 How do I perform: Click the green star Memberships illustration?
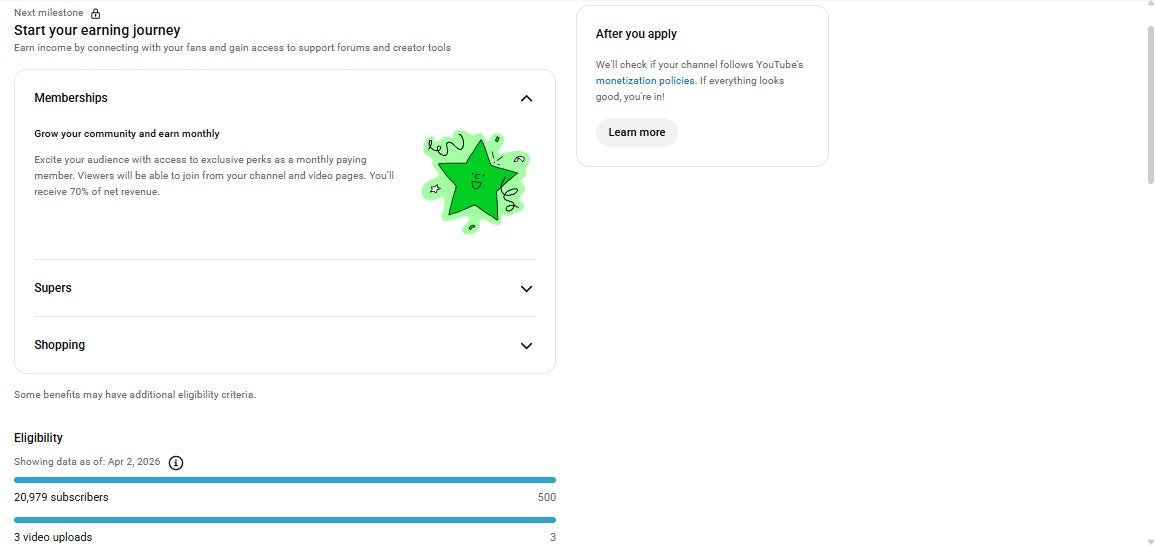tap(475, 180)
